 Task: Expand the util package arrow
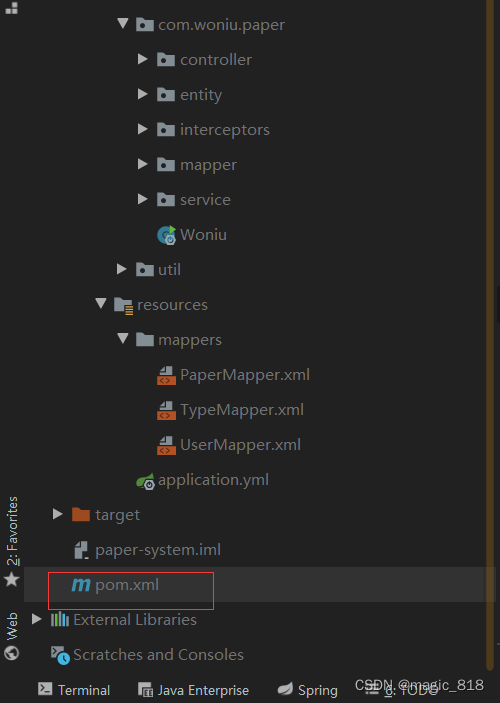tap(122, 269)
